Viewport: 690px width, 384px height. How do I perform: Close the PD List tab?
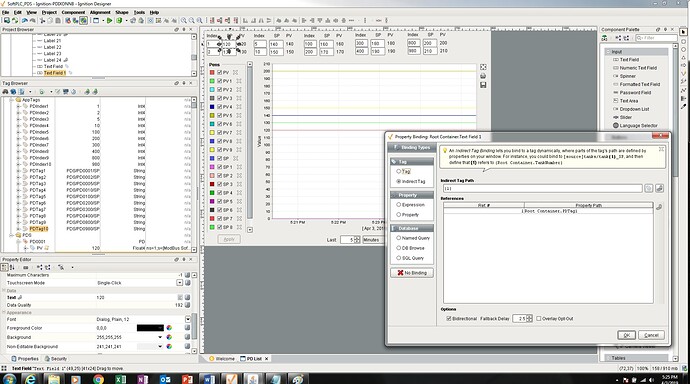(266, 359)
